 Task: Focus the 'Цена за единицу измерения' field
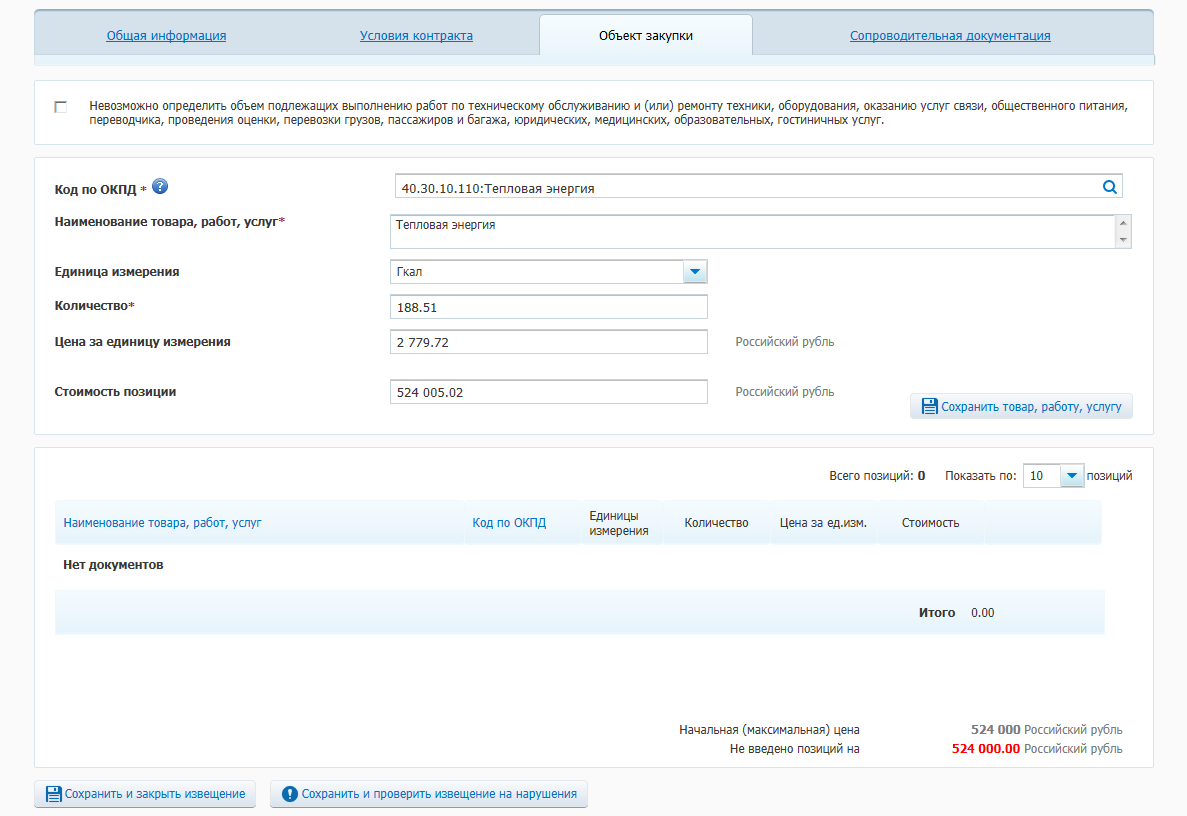[548, 342]
